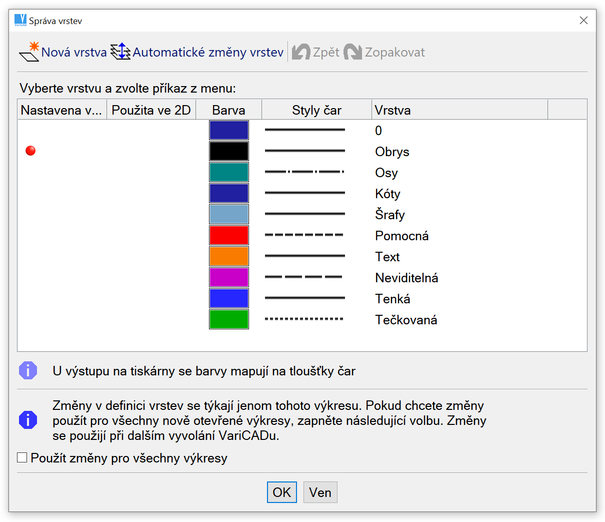Viewport: 605px width, 522px height.
Task: Click the green swatch of Tečkovaná layer
Action: coord(228,320)
